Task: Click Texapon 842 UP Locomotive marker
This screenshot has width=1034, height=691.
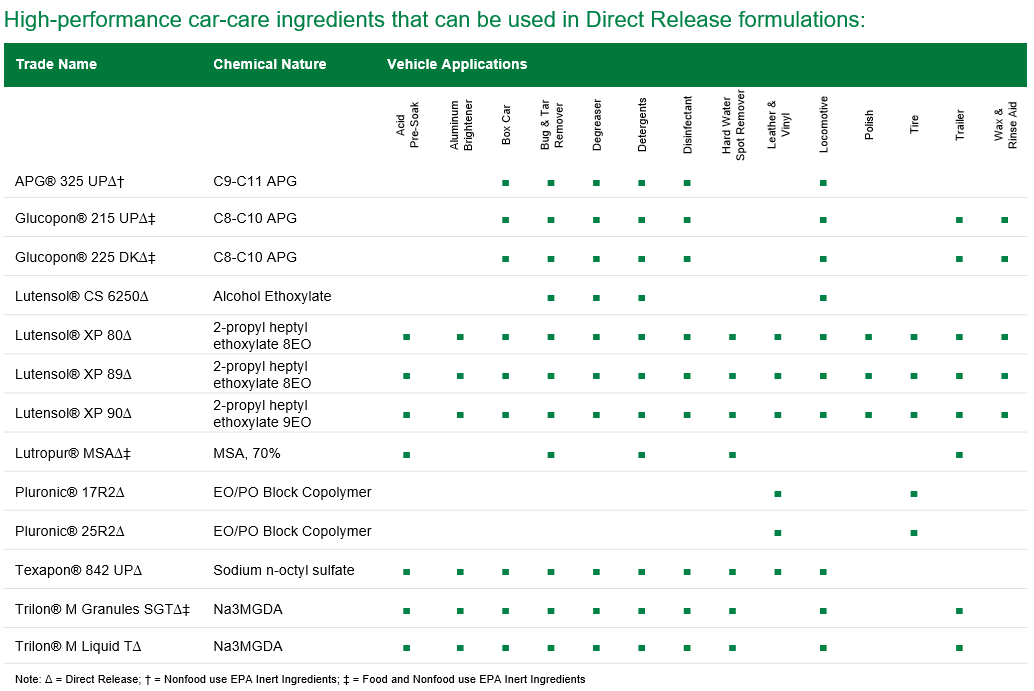Action: click(823, 572)
